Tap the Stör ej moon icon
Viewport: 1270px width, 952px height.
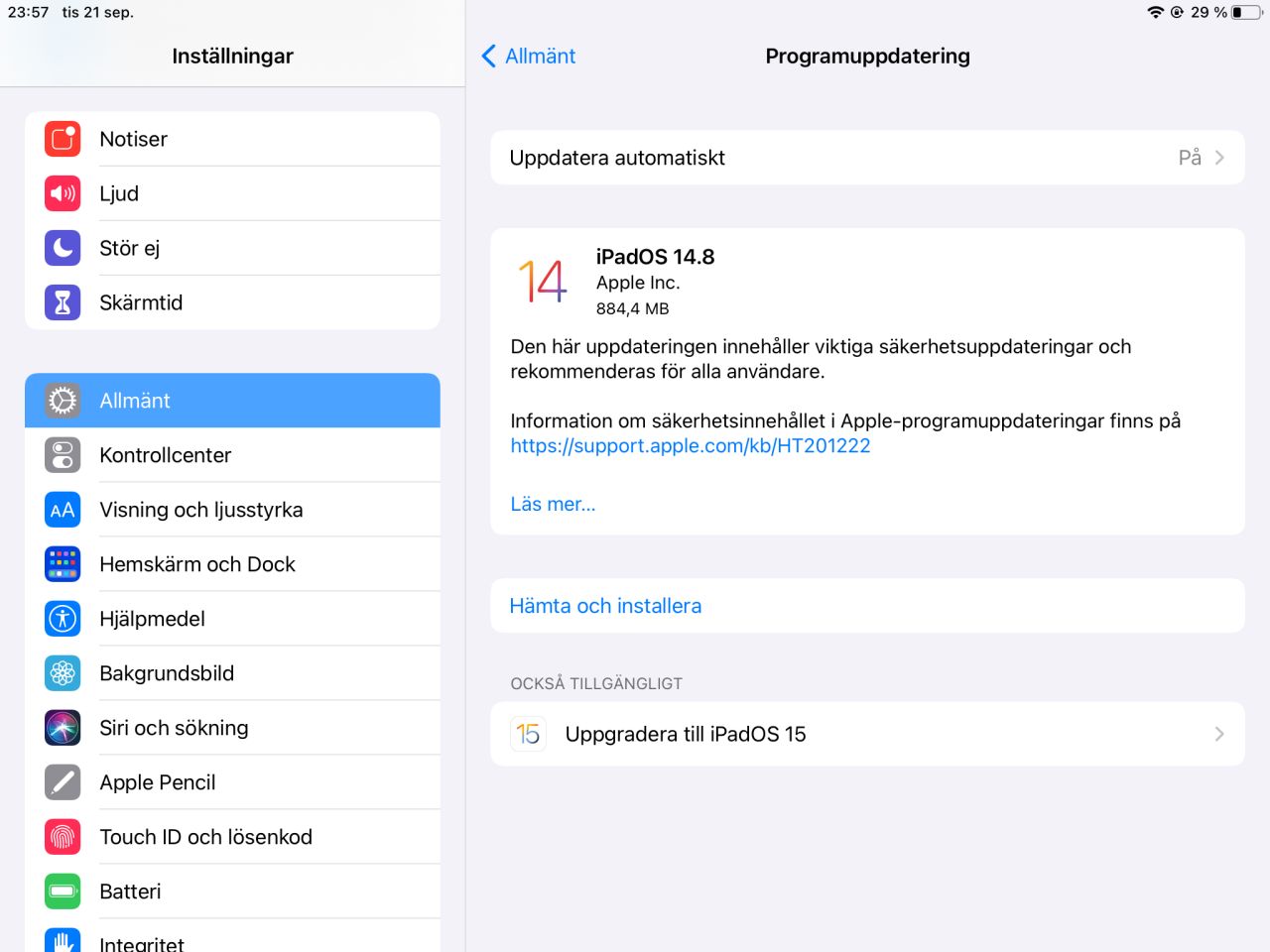63,248
